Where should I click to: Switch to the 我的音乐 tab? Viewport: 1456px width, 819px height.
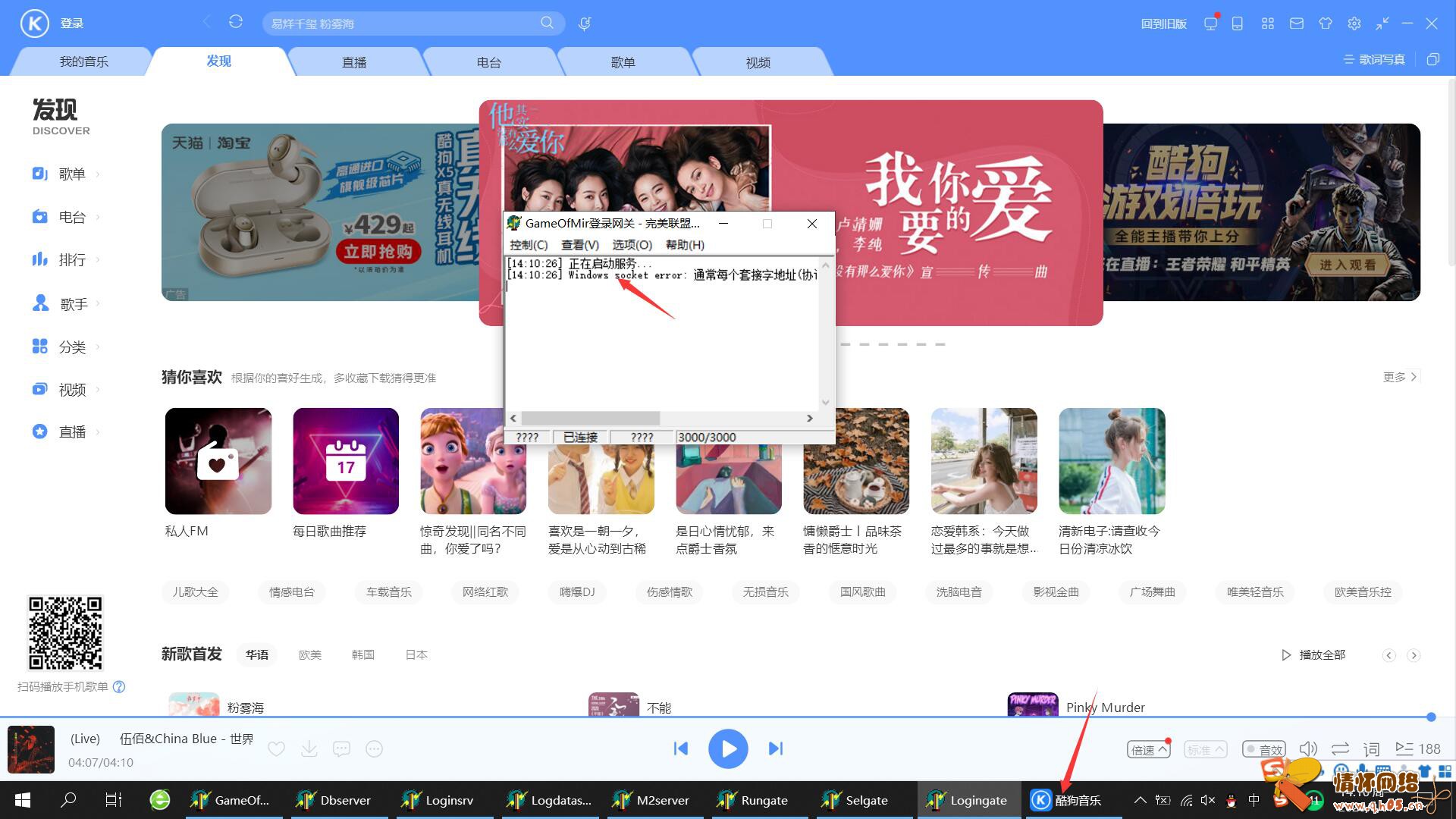(84, 61)
